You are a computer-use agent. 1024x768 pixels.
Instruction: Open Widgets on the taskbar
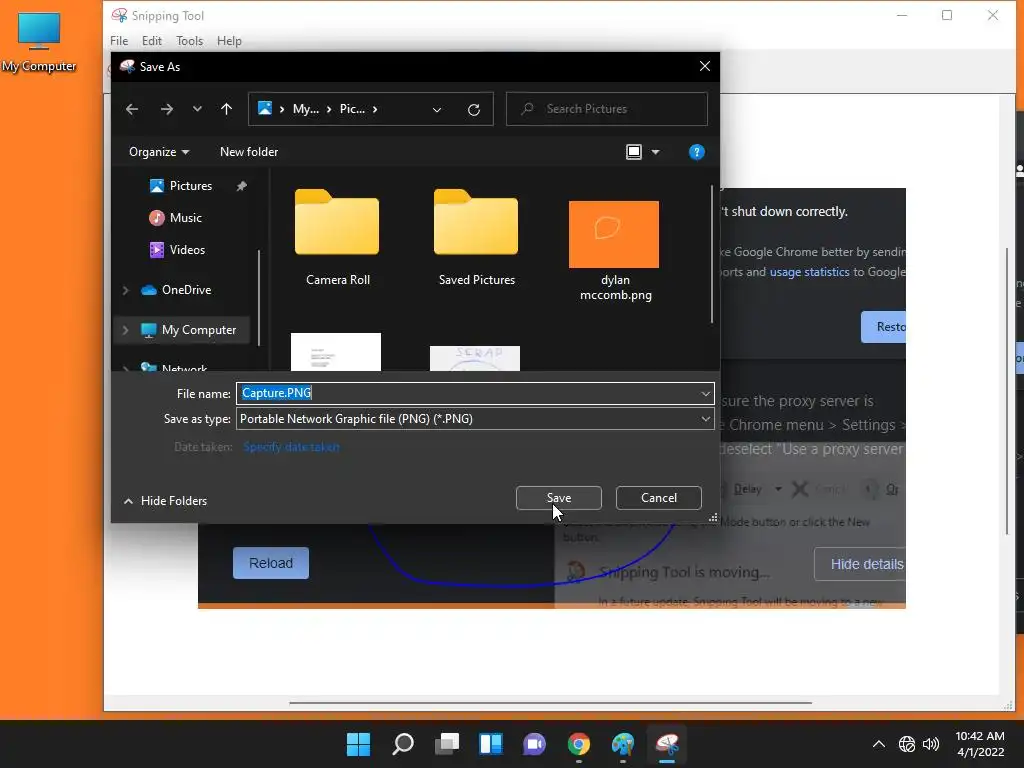coord(491,744)
